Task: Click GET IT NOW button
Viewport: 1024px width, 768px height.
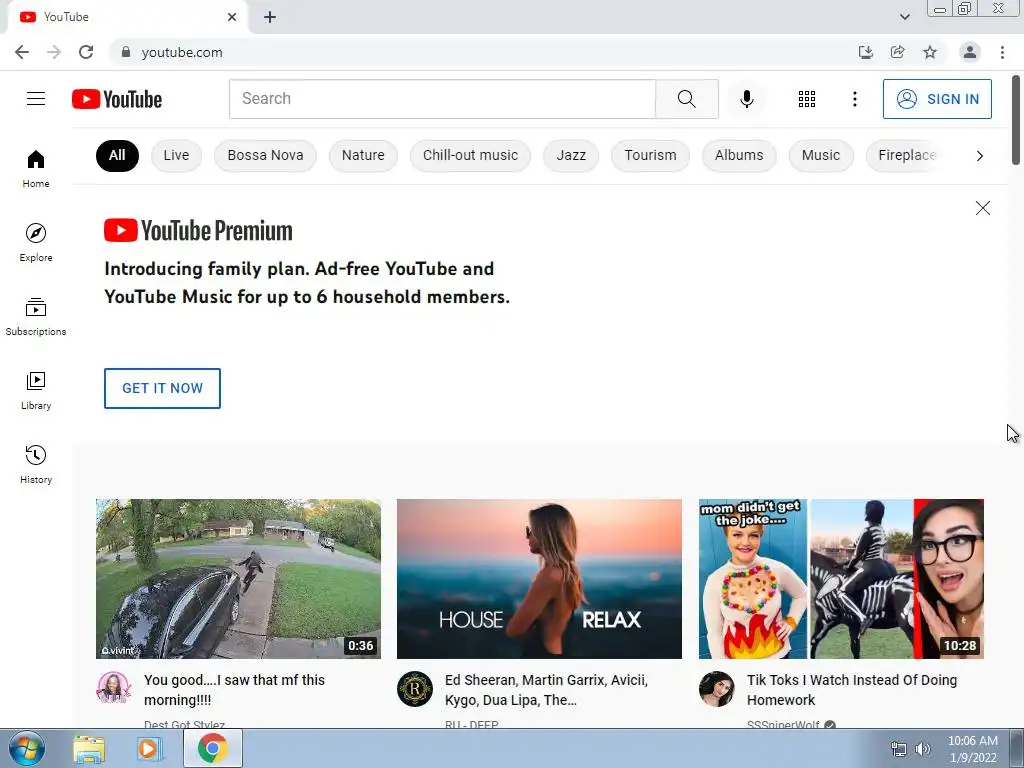Action: click(163, 388)
